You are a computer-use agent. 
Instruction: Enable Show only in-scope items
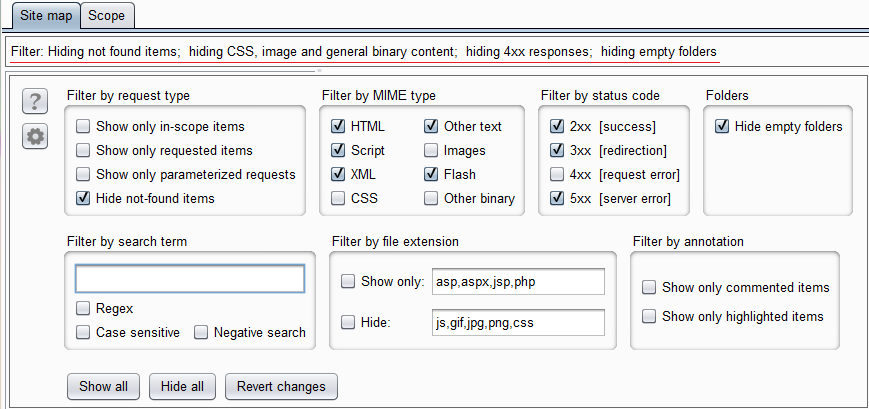[84, 127]
